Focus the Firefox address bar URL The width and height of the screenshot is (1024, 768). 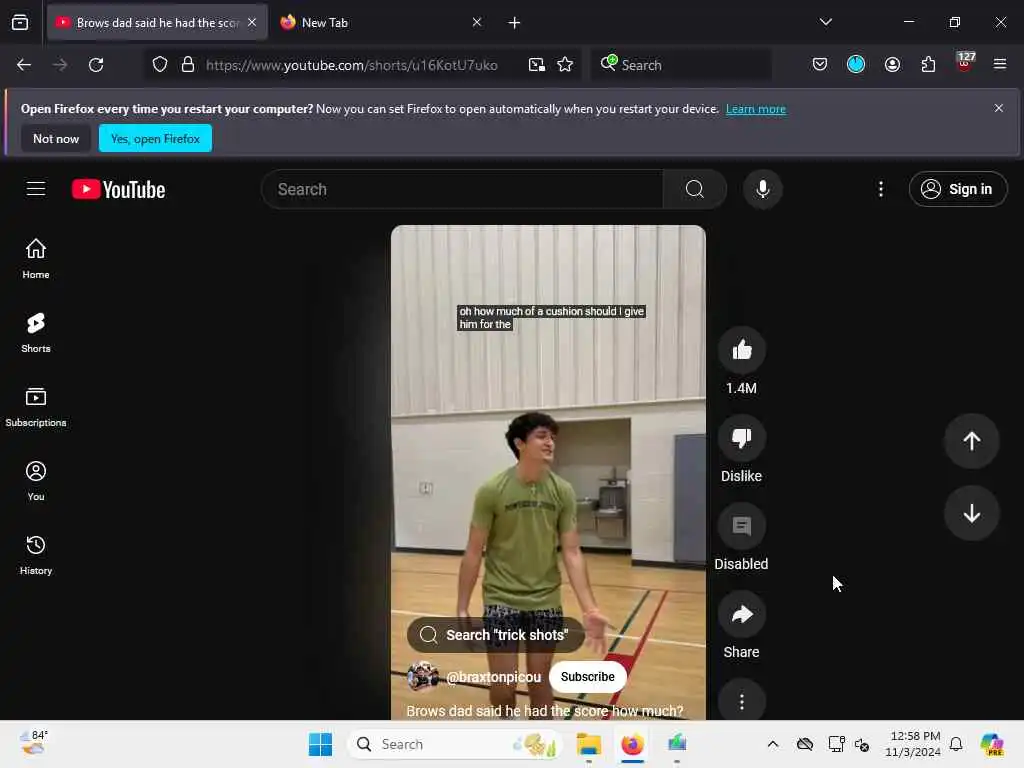(351, 65)
